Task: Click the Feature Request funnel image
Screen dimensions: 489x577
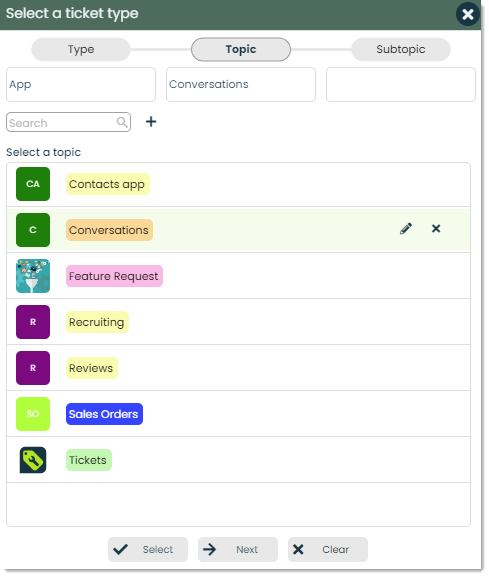Action: pos(33,276)
